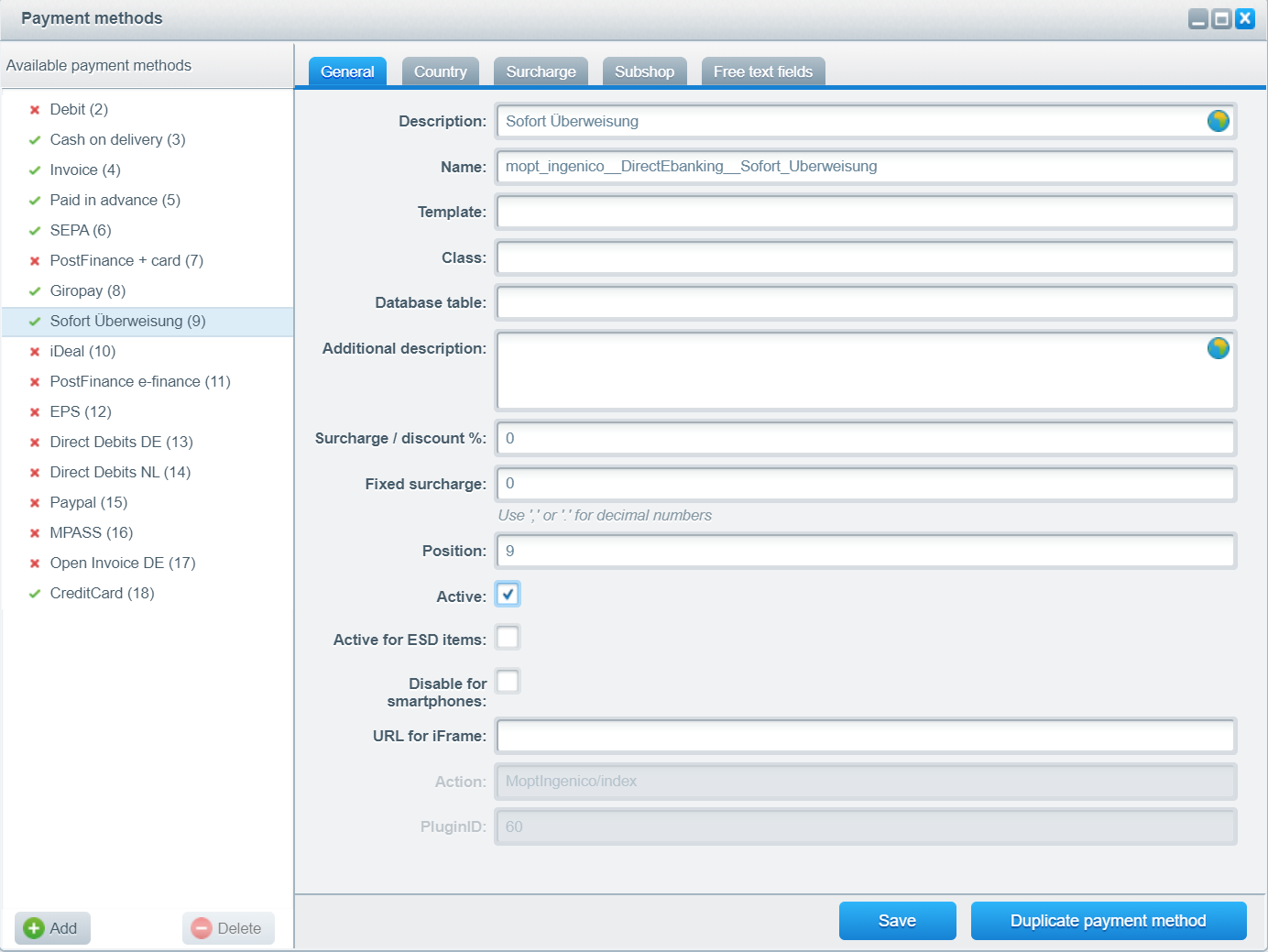This screenshot has width=1268, height=952.
Task: Click the Name input field
Action: coord(866,167)
